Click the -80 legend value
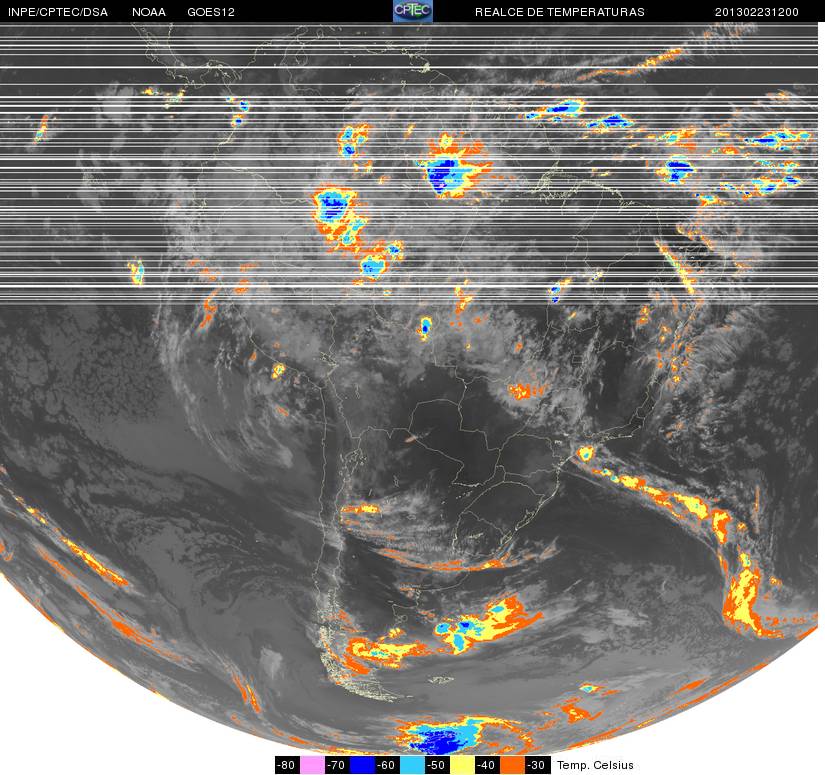Screen dimensions: 825x775 coord(287,765)
